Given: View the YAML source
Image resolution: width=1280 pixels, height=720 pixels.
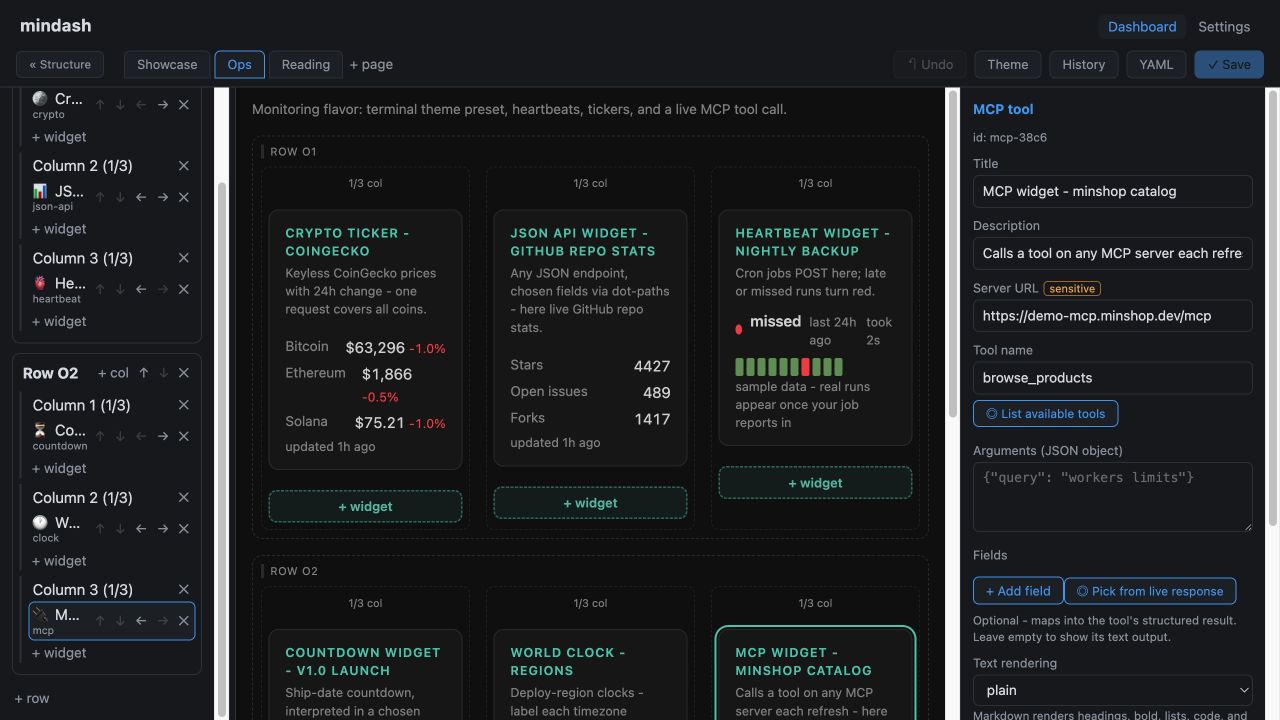Looking at the screenshot, I should [1156, 64].
